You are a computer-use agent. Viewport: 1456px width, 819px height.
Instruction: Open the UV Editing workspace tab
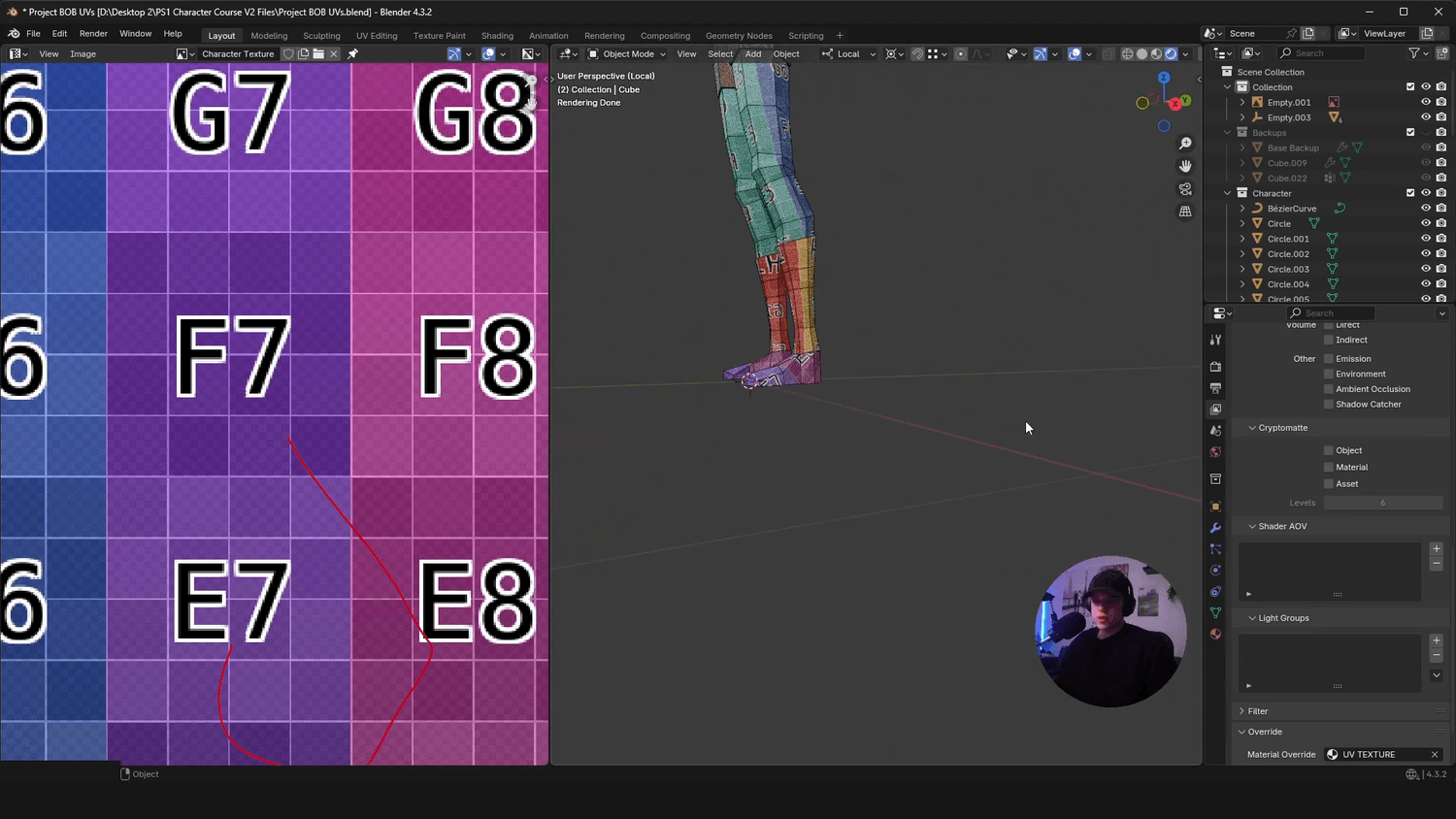coord(377,35)
